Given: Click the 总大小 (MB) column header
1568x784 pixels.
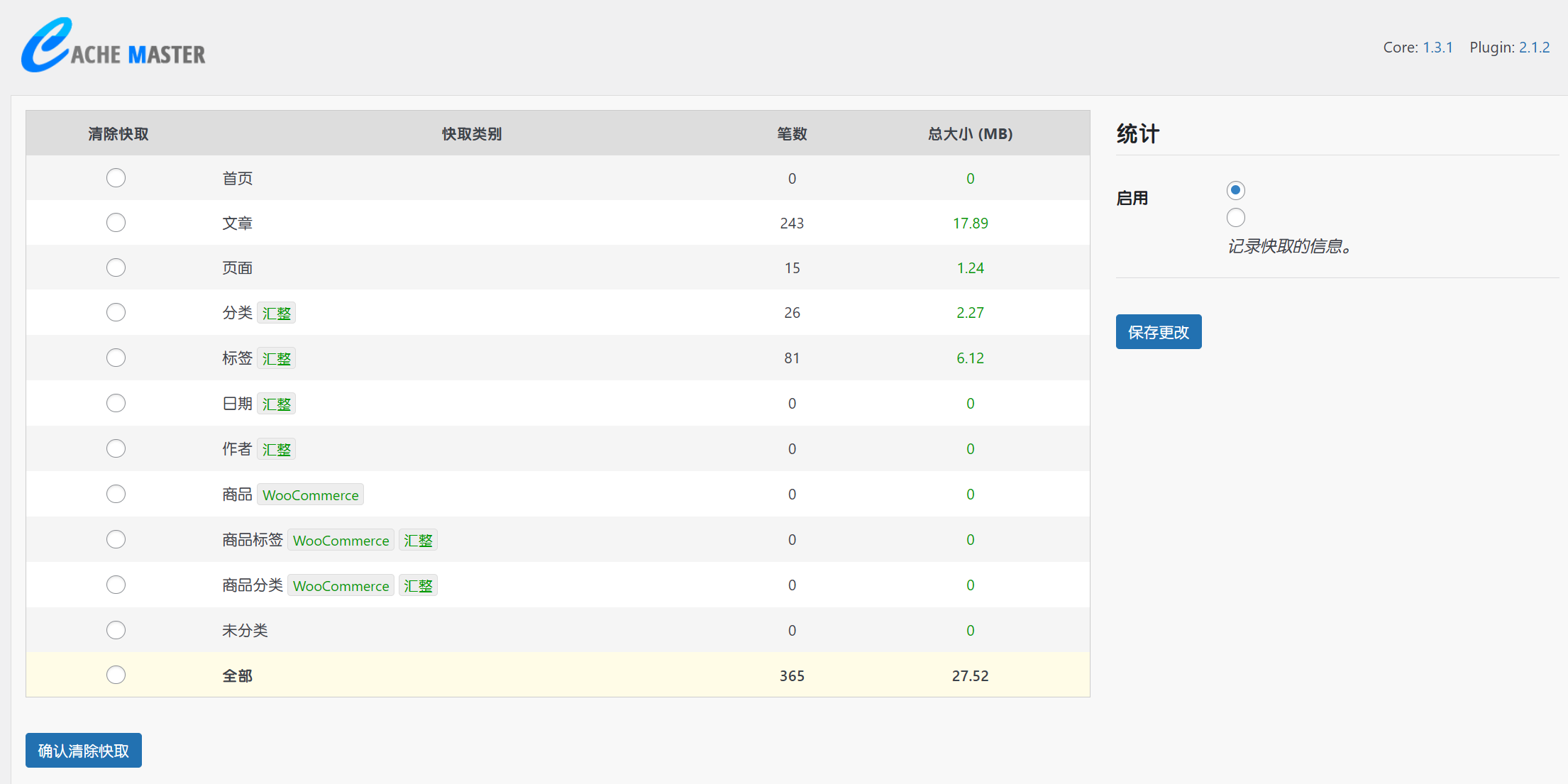Looking at the screenshot, I should [x=970, y=133].
